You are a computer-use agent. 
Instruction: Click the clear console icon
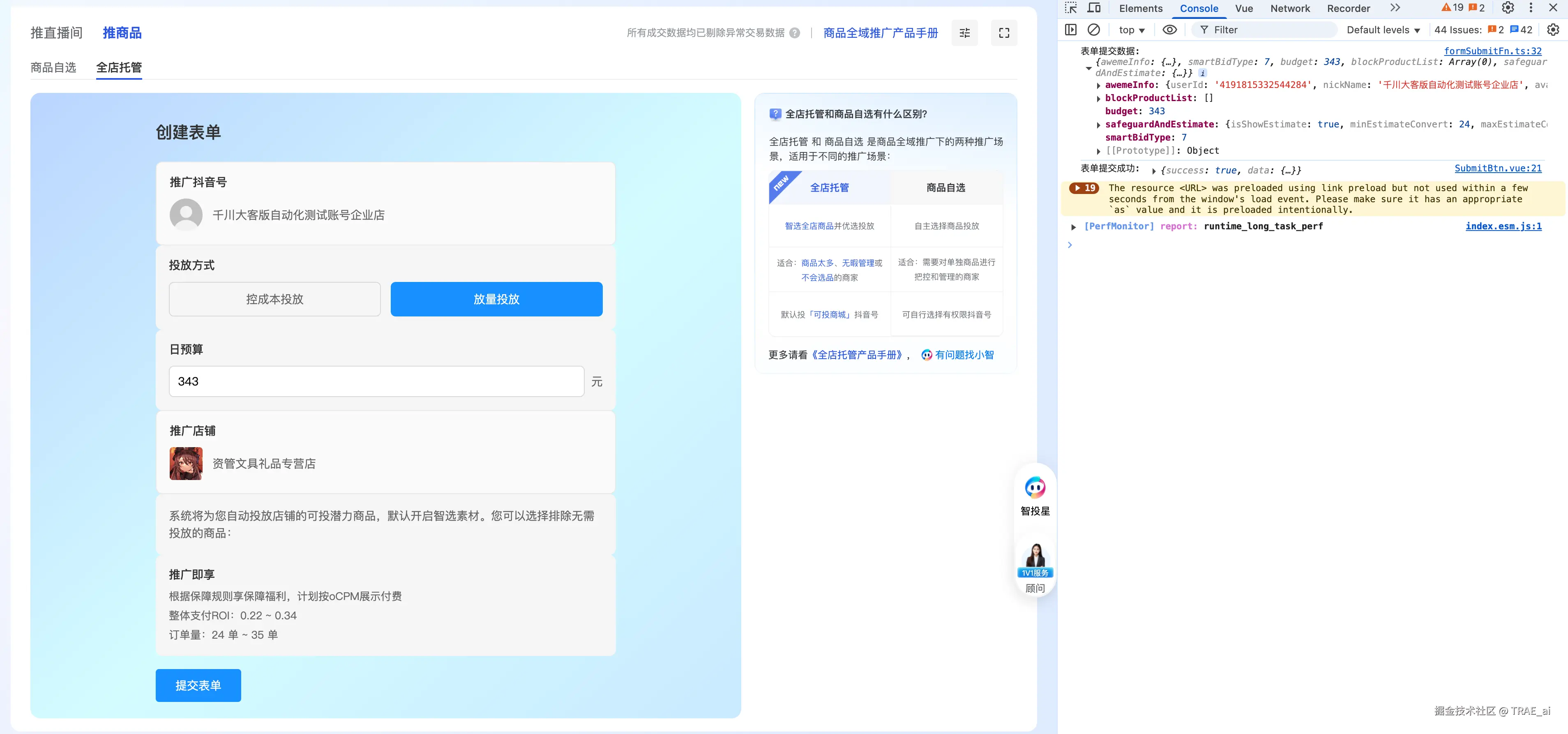[x=1094, y=30]
